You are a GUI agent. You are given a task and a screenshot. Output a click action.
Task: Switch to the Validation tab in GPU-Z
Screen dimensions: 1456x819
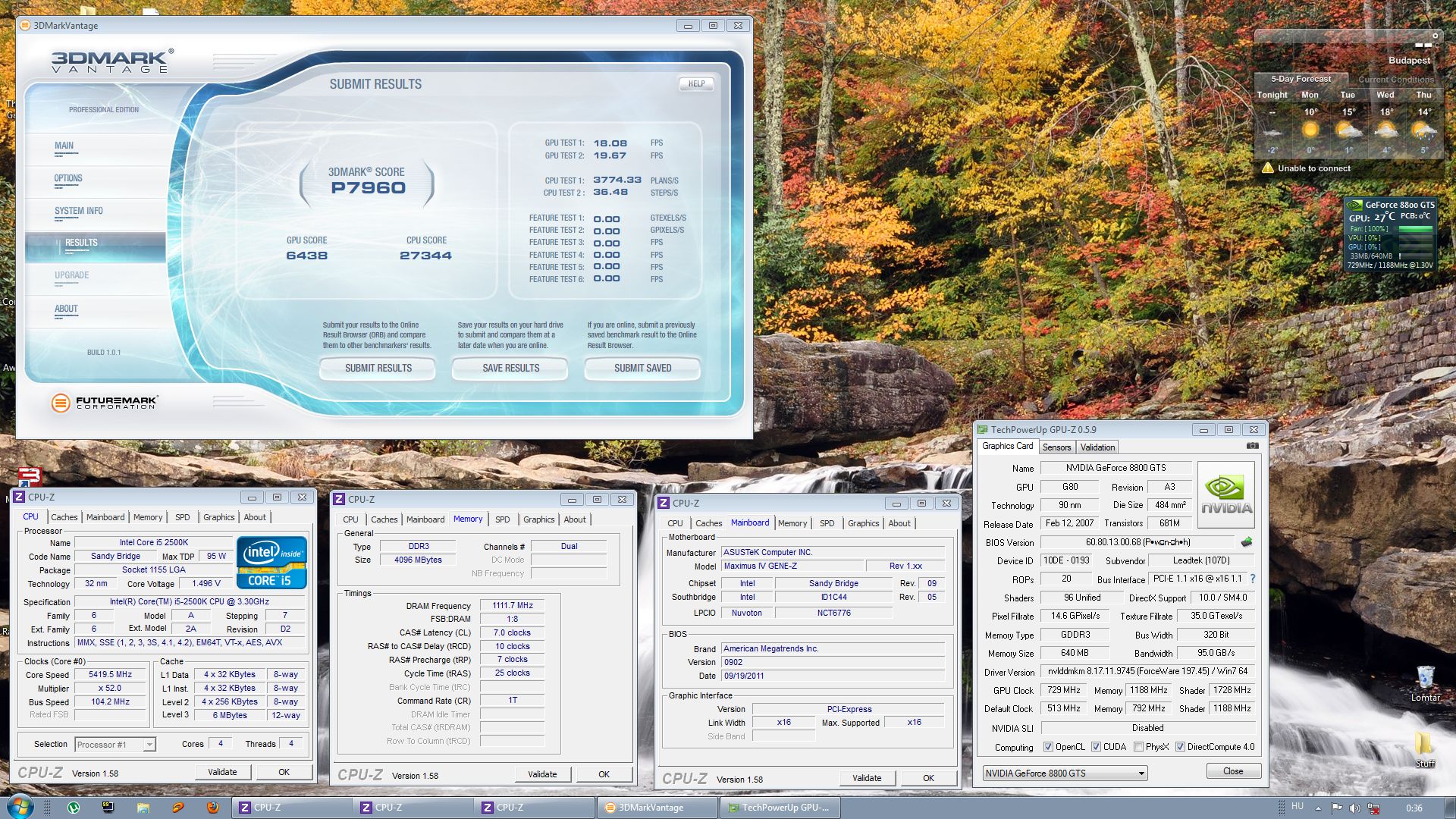(1097, 447)
